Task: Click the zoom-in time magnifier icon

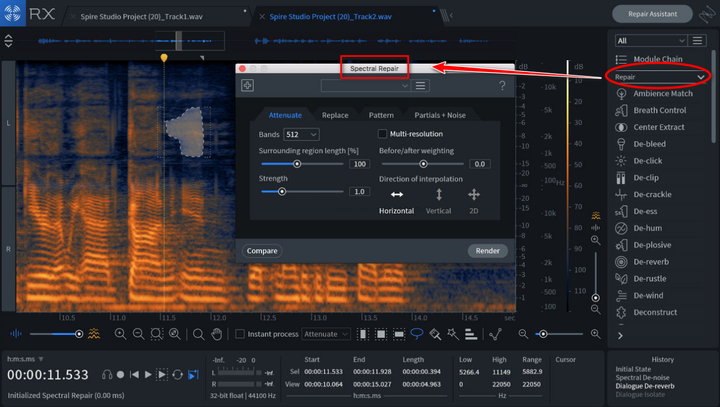Action: tap(120, 334)
